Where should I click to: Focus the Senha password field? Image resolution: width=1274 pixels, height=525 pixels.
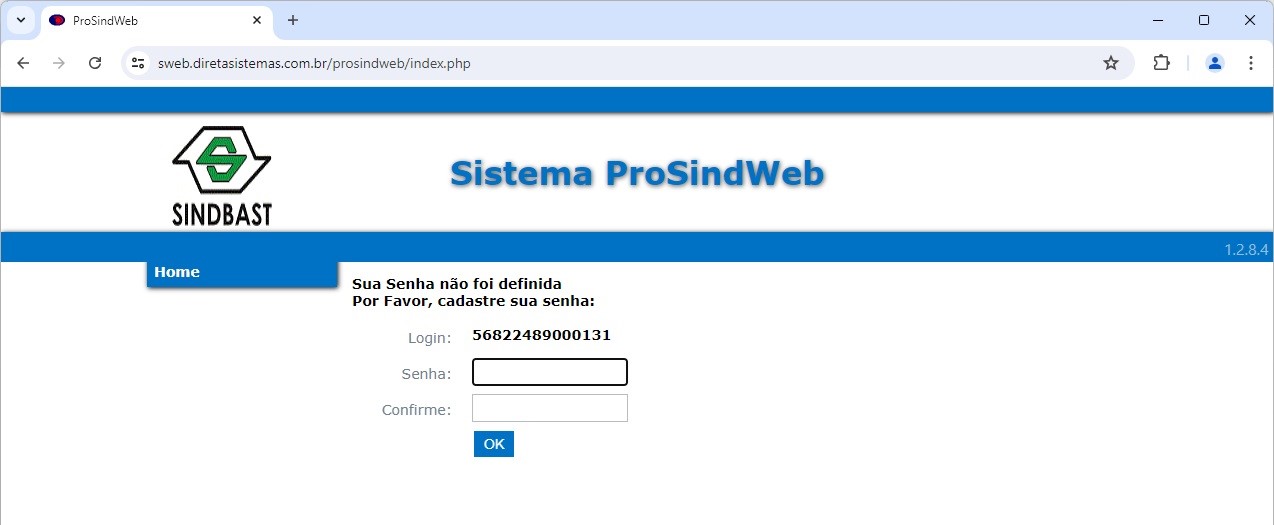click(550, 372)
